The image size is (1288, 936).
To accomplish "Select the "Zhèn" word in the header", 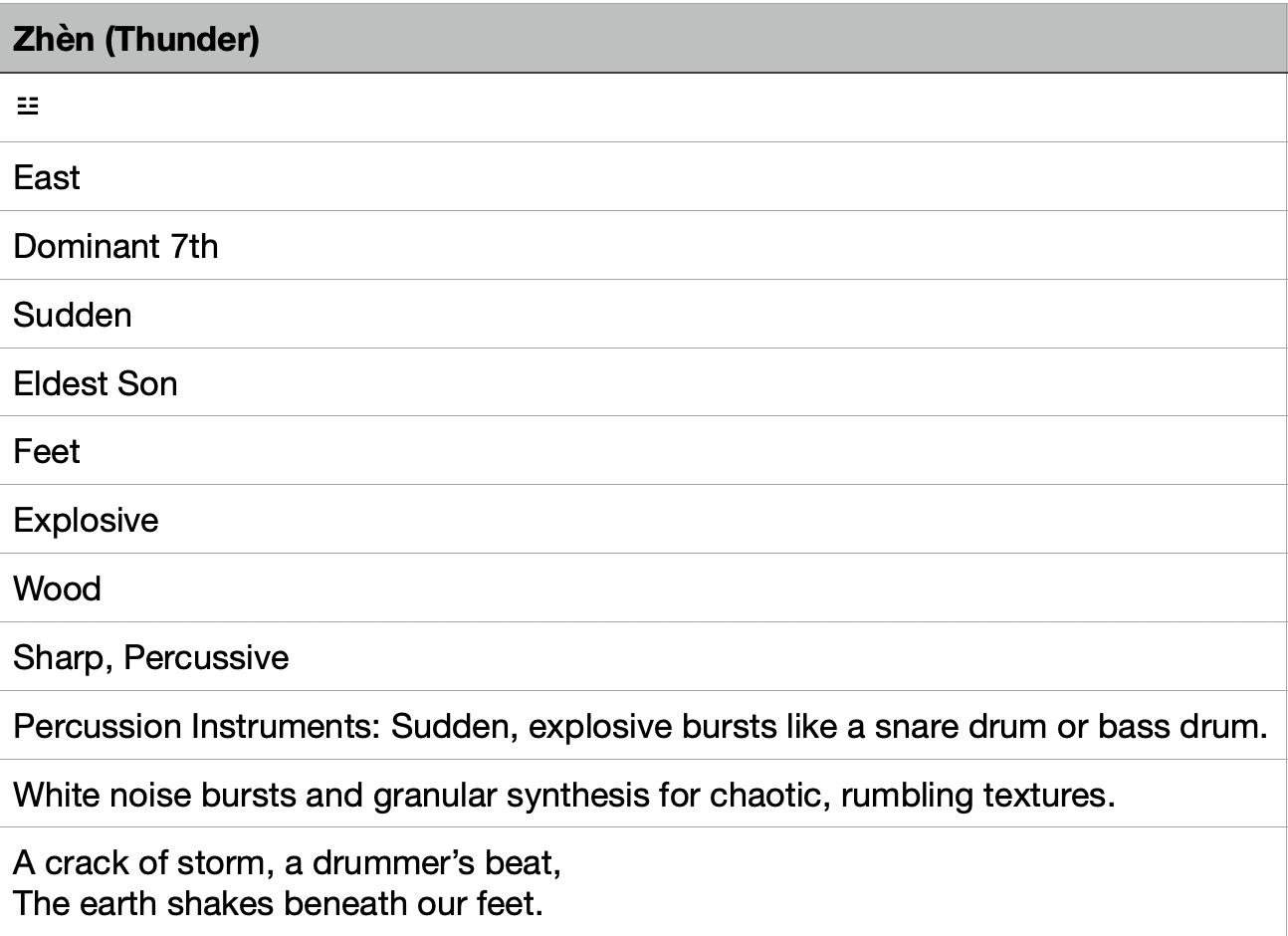I will [x=54, y=39].
